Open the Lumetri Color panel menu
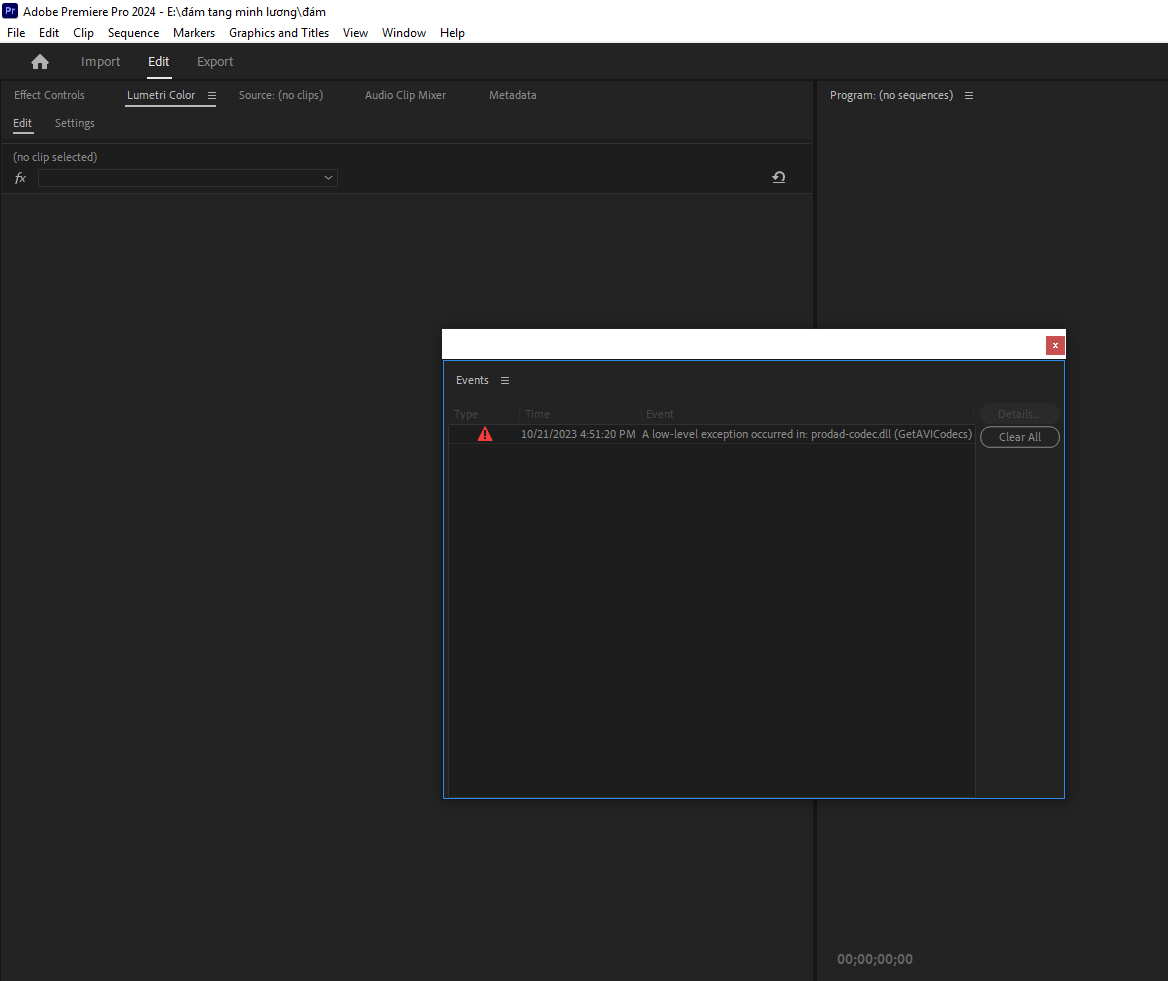1168x981 pixels. [x=210, y=95]
